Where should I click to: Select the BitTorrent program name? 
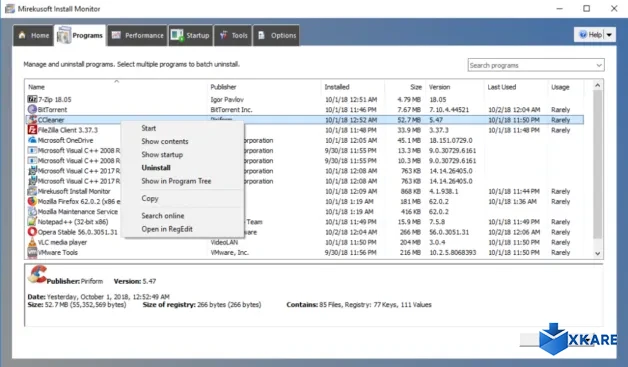click(52, 109)
